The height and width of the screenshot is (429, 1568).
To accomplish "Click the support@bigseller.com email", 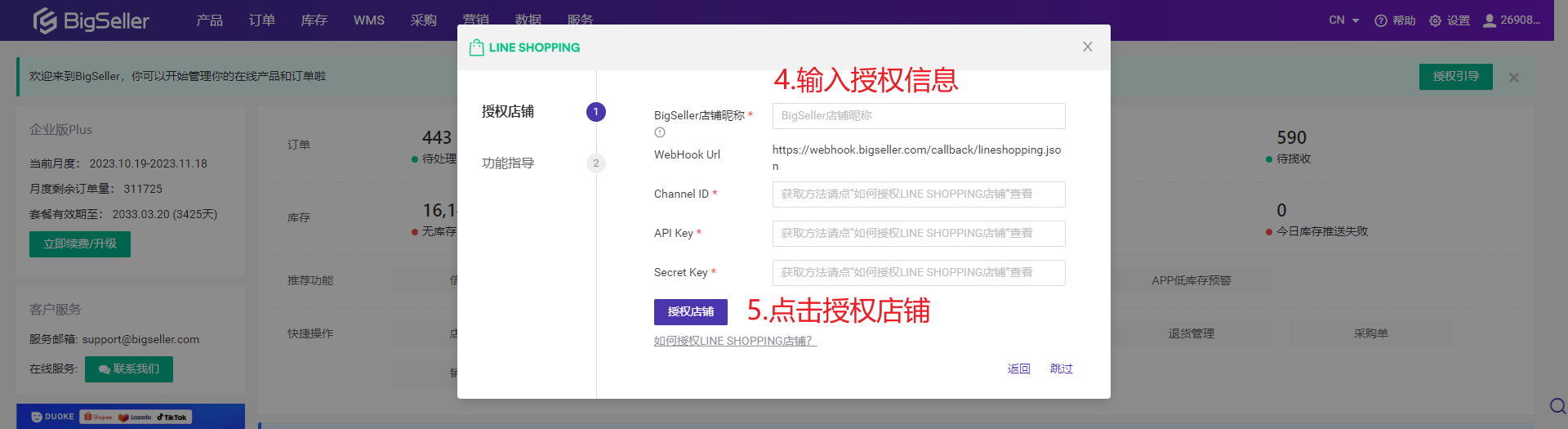I will [140, 340].
